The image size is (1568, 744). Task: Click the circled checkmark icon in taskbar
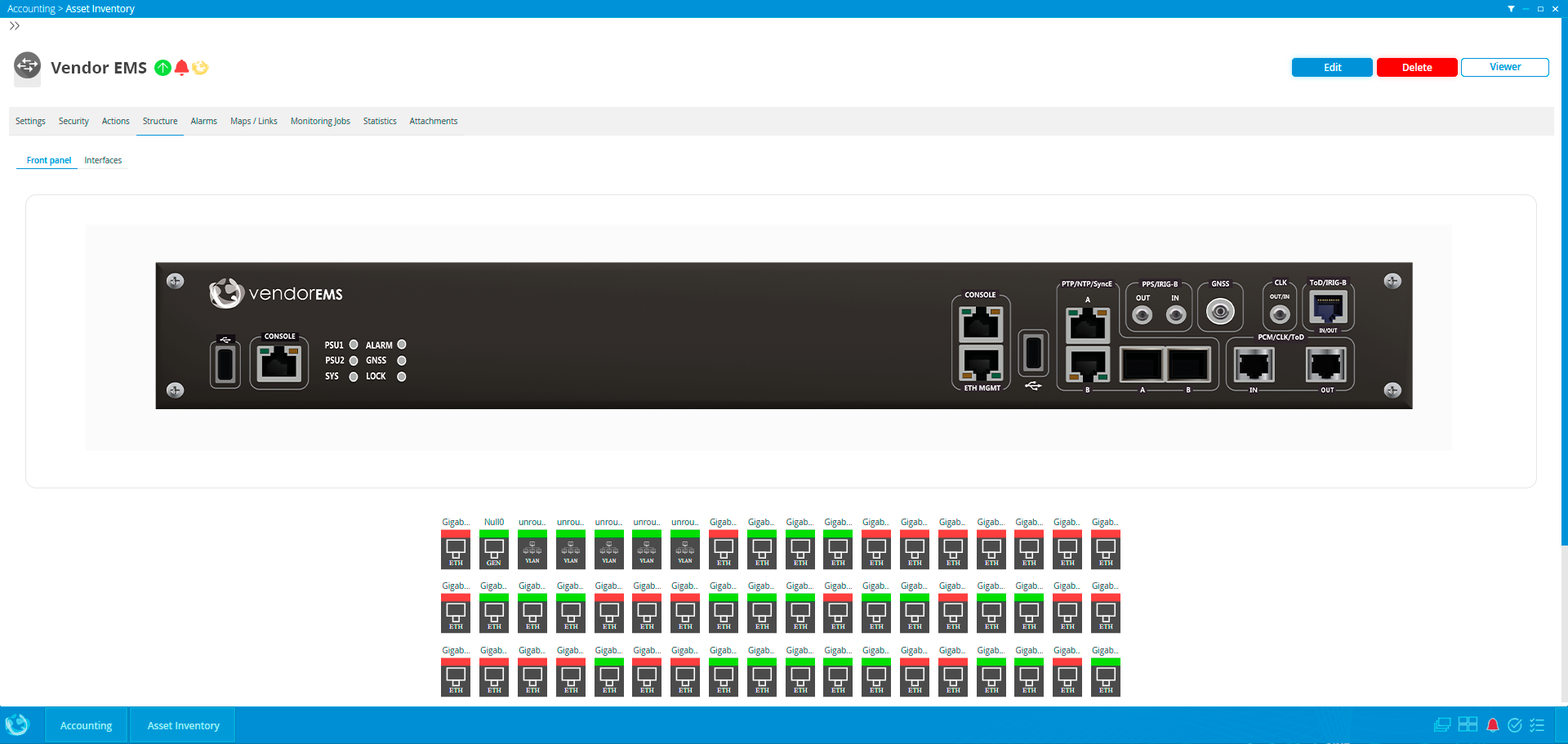(1515, 725)
